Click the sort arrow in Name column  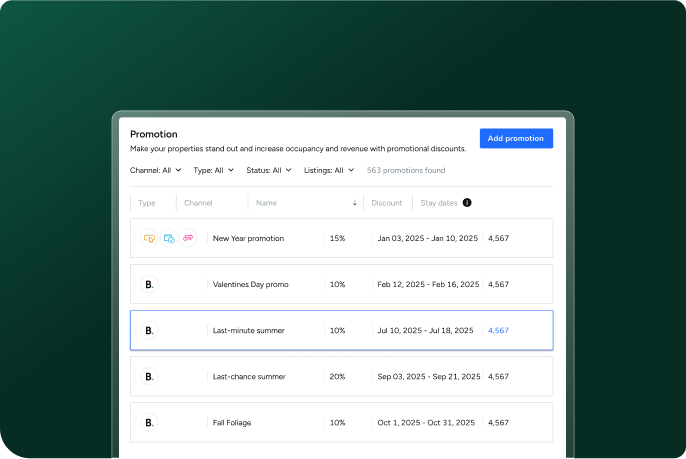(x=354, y=203)
